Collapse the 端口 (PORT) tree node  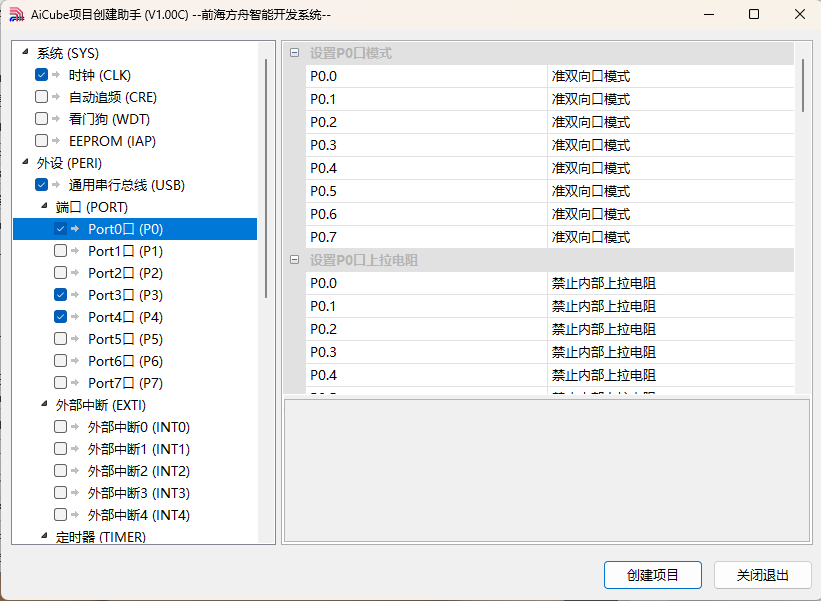point(45,206)
